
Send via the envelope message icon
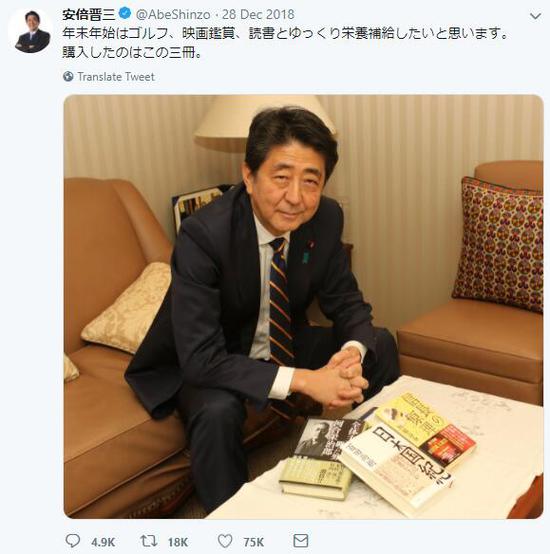click(301, 541)
